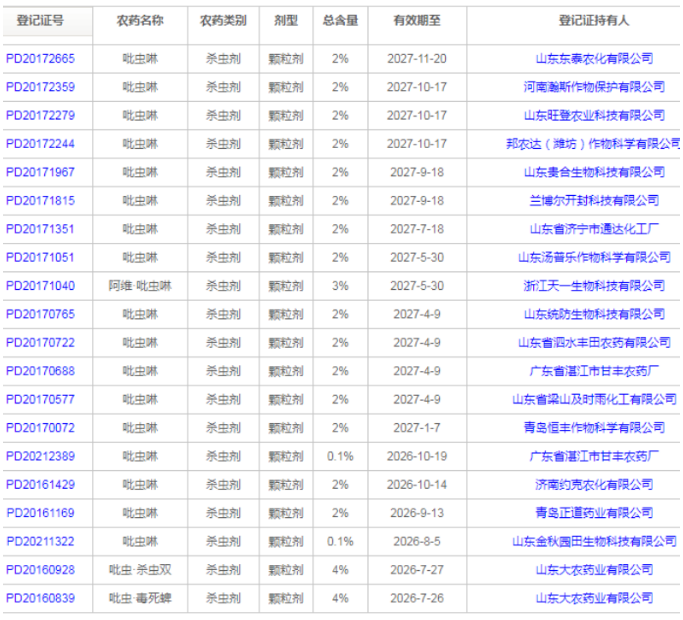Open registration number PD20161429

click(41, 484)
